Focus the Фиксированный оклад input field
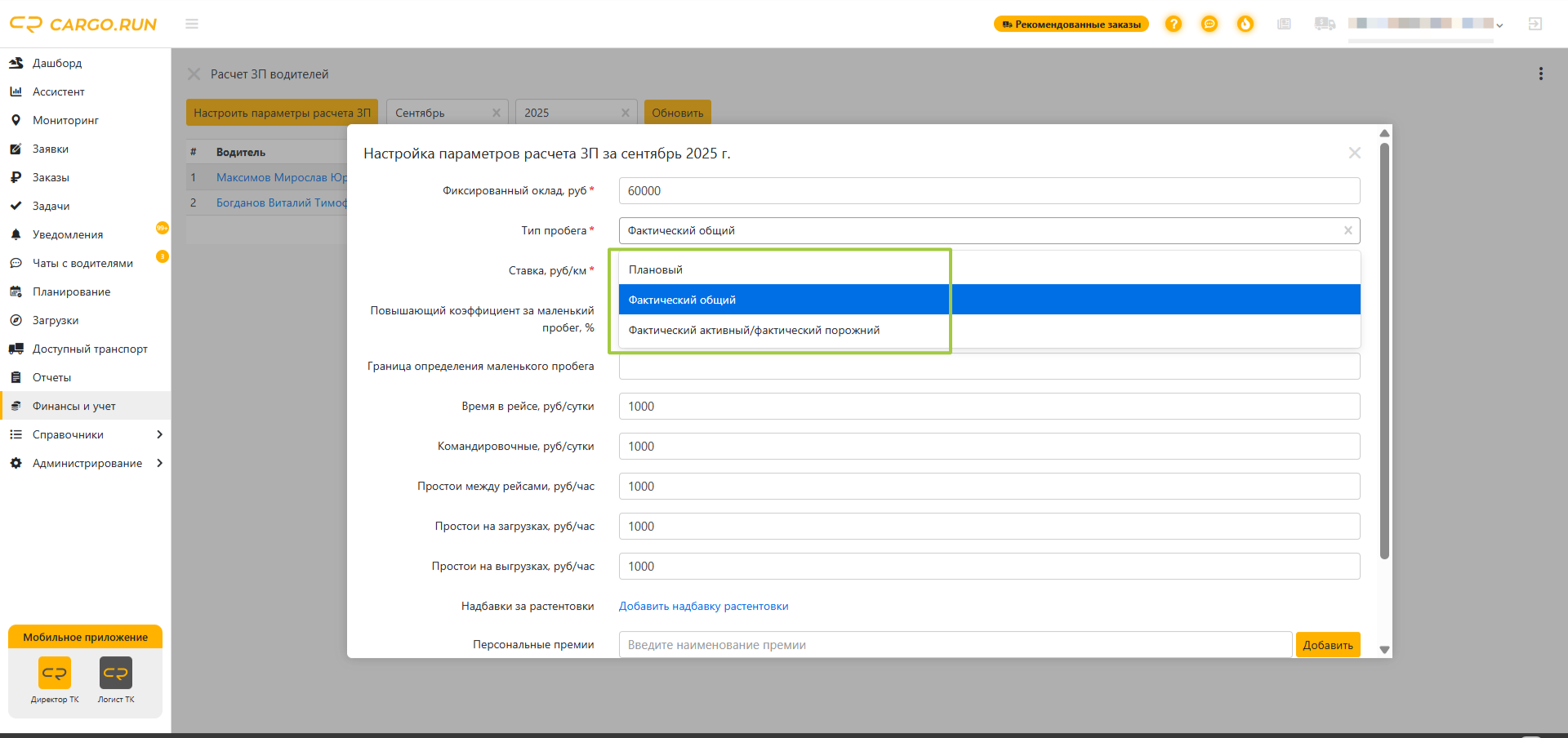This screenshot has width=1568, height=738. point(990,191)
